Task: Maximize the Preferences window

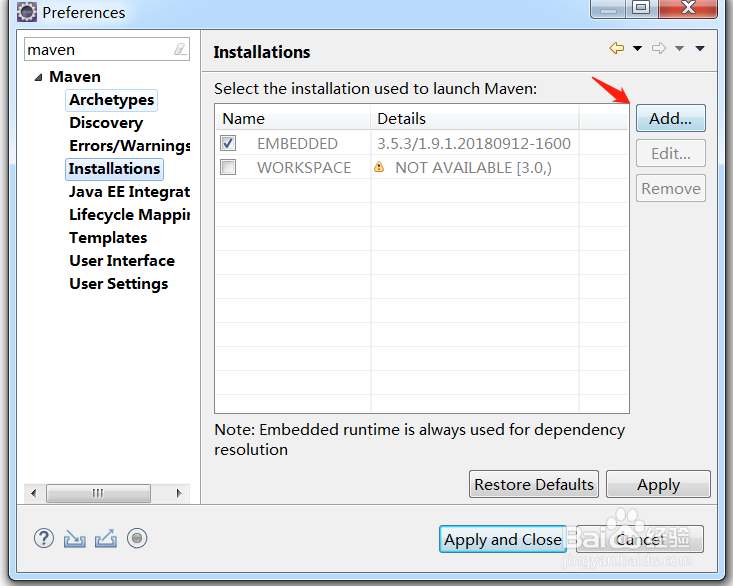Action: tap(641, 7)
